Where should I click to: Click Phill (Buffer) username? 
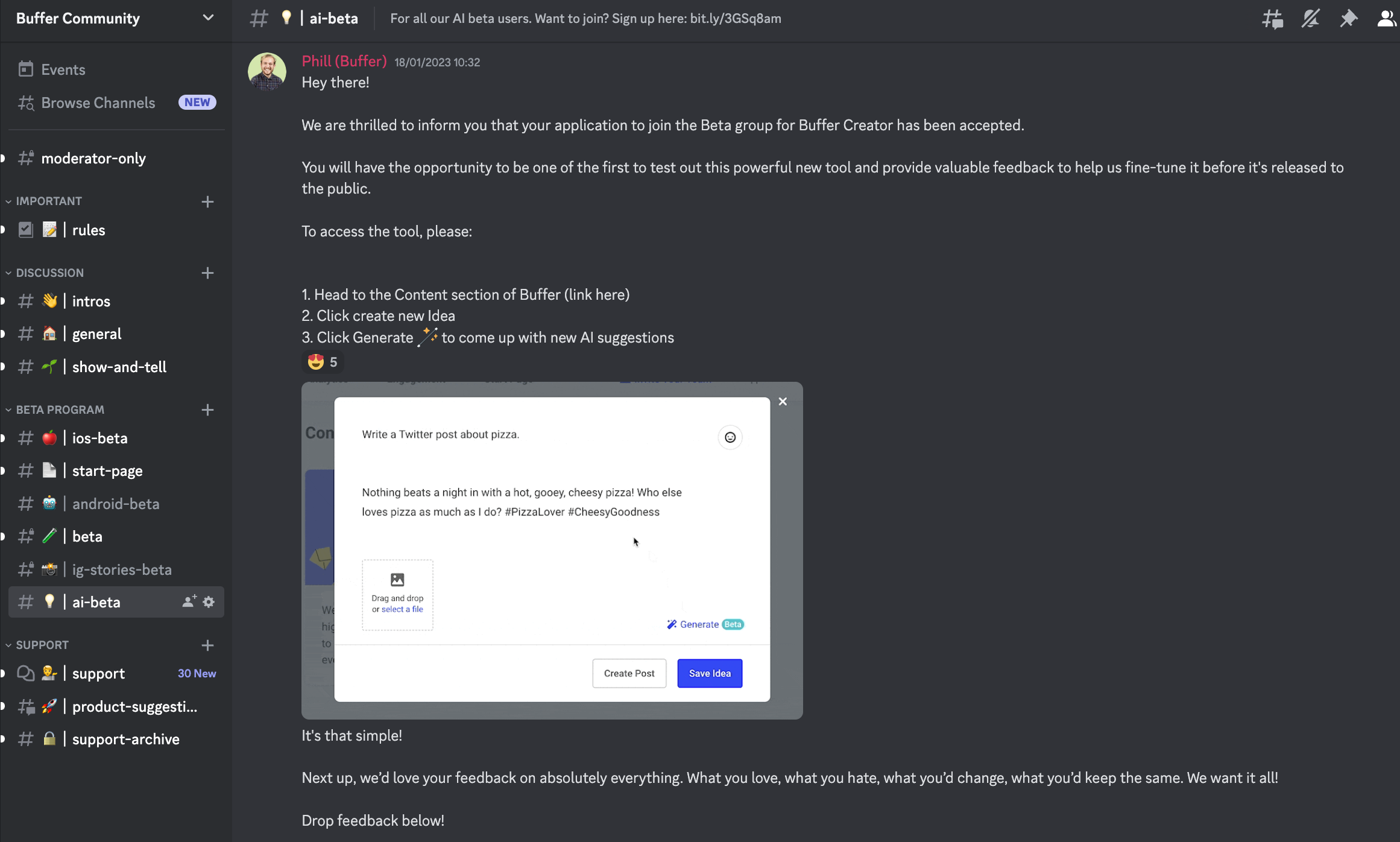coord(344,62)
